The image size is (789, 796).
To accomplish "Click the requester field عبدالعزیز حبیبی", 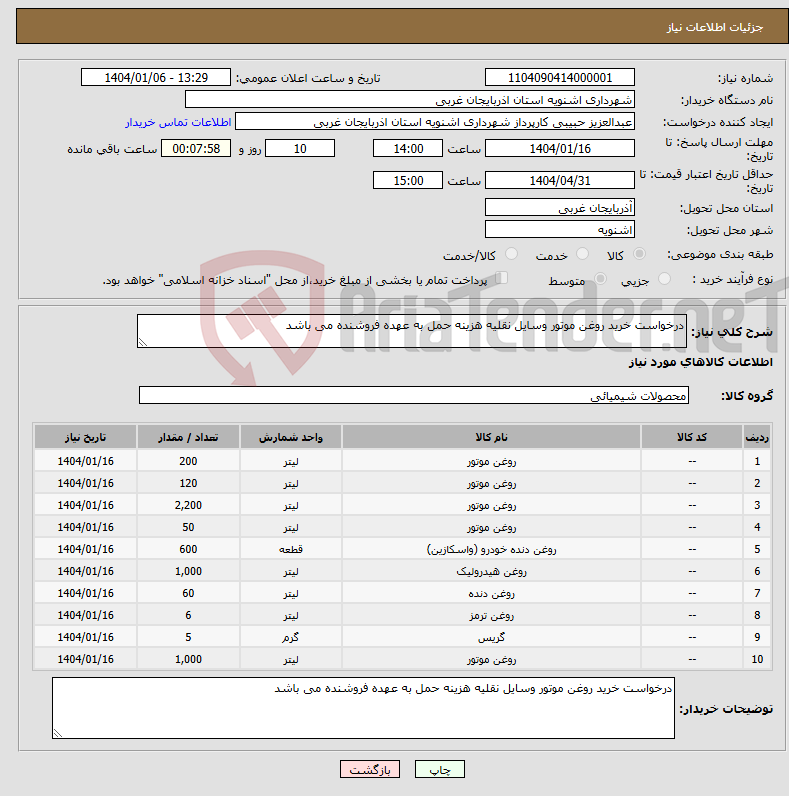I will [435, 122].
